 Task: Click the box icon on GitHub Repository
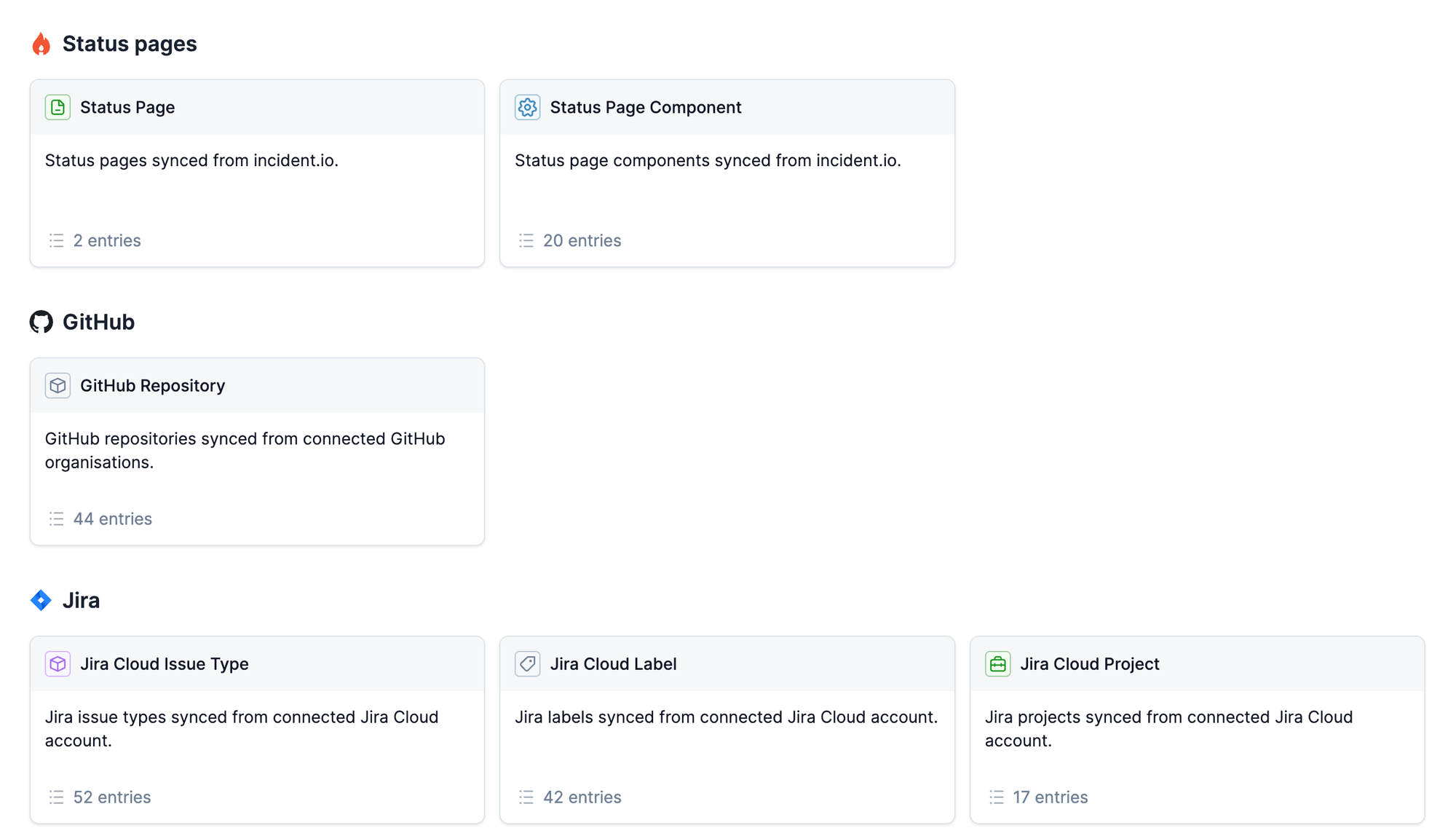pyautogui.click(x=58, y=385)
